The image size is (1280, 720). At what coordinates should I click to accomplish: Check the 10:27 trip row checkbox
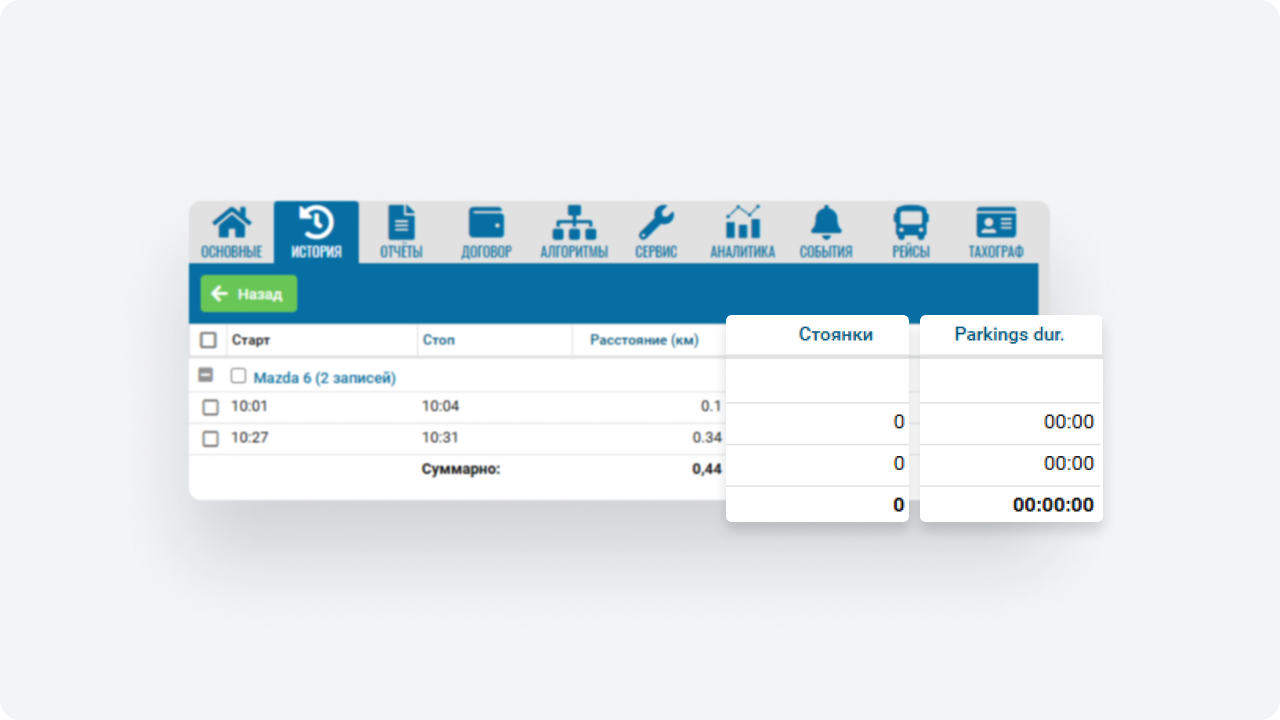point(210,438)
